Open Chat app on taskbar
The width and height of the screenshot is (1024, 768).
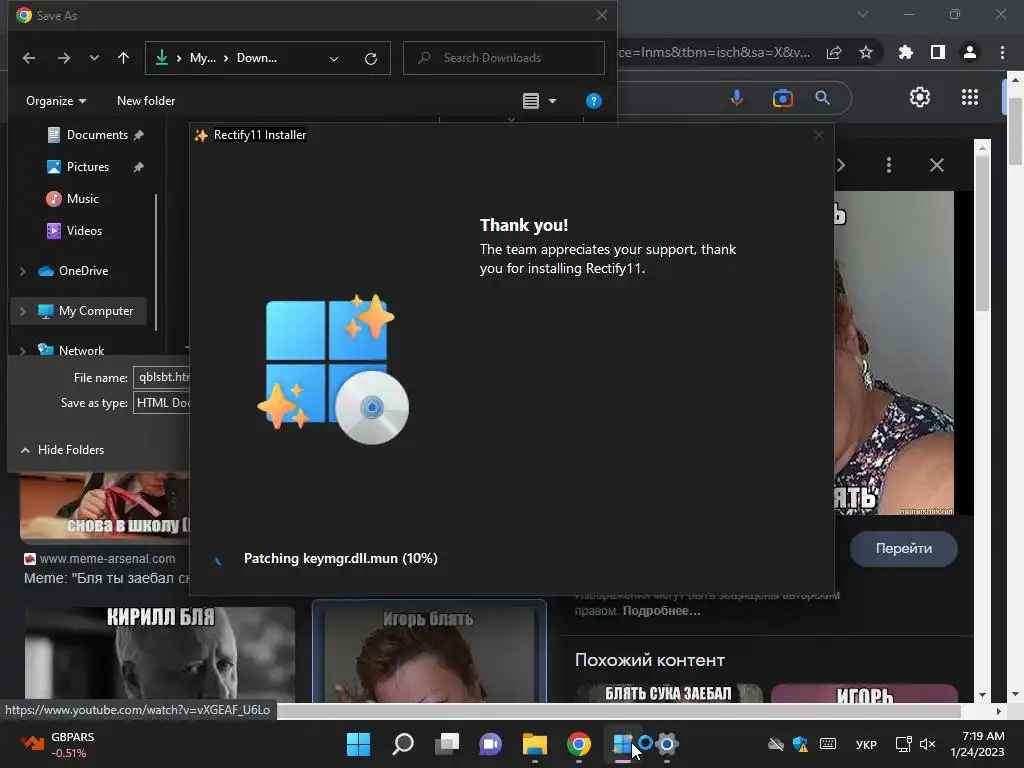click(490, 744)
